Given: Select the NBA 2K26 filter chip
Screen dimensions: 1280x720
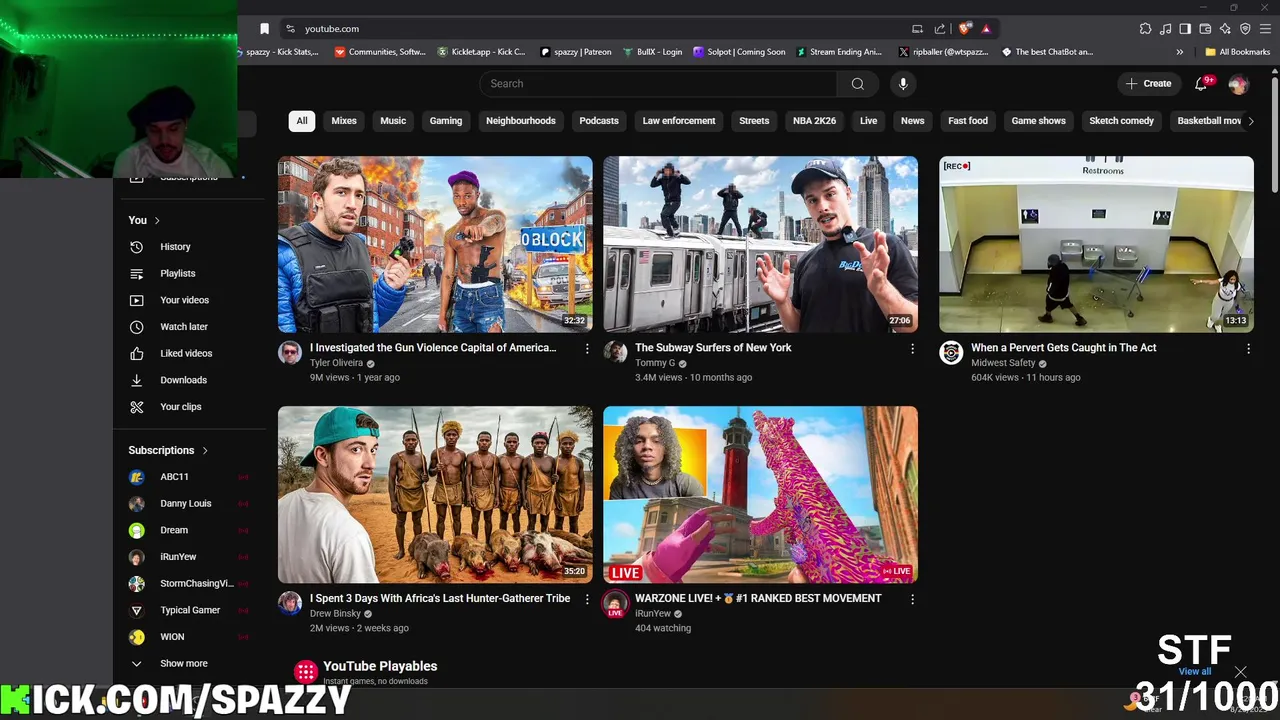Looking at the screenshot, I should click(x=814, y=121).
